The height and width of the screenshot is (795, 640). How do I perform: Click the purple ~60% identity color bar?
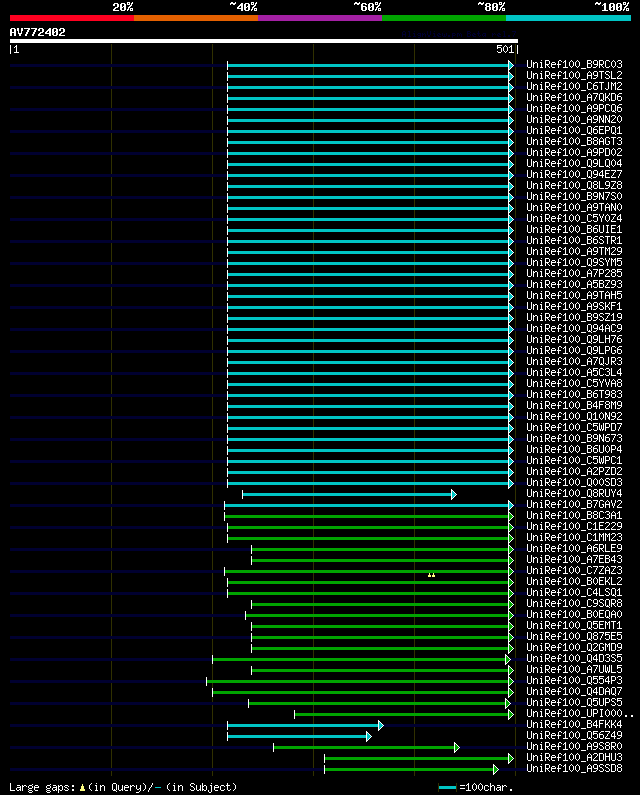tap(320, 18)
